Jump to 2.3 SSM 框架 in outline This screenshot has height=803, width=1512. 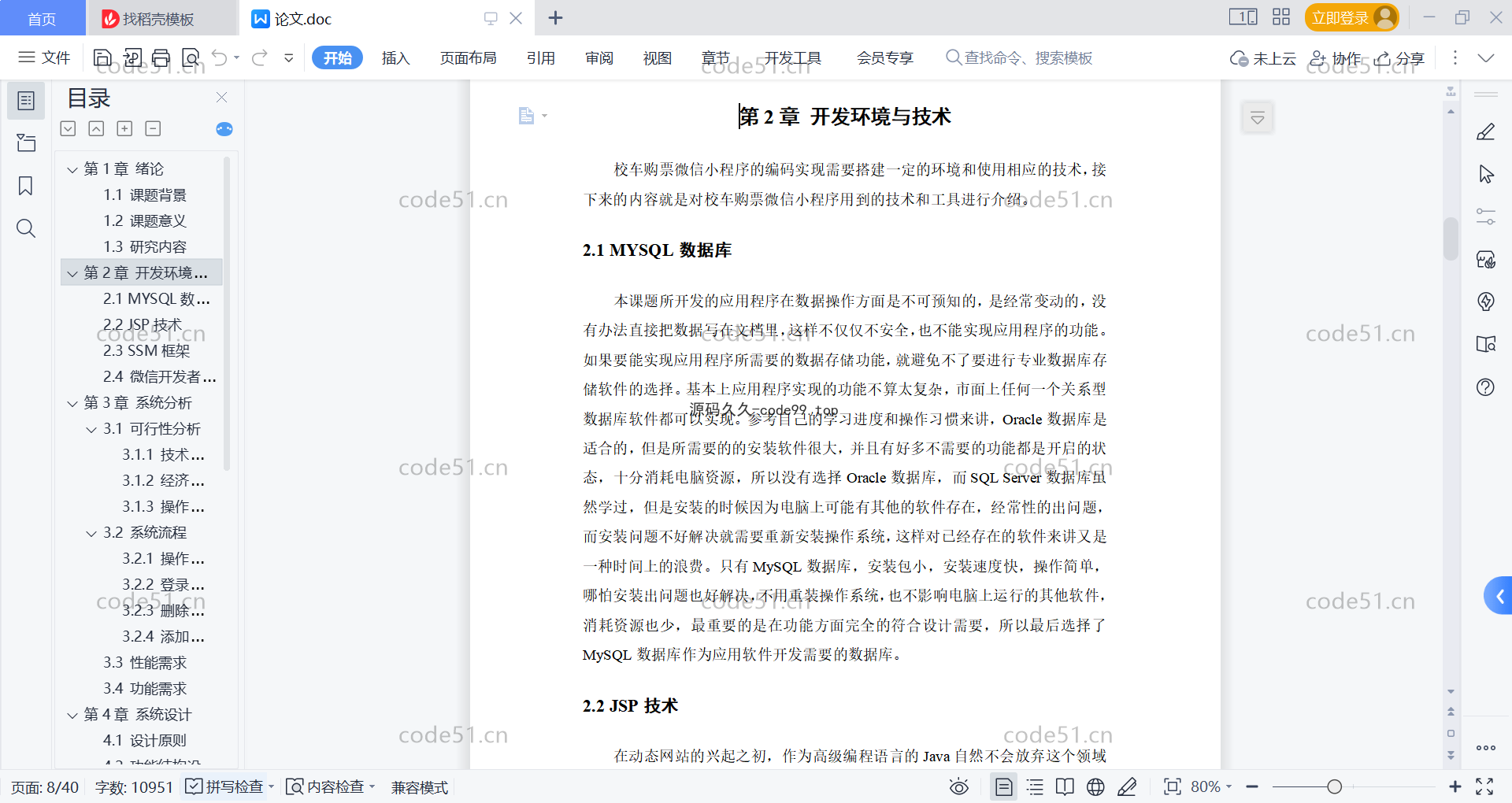click(x=146, y=351)
